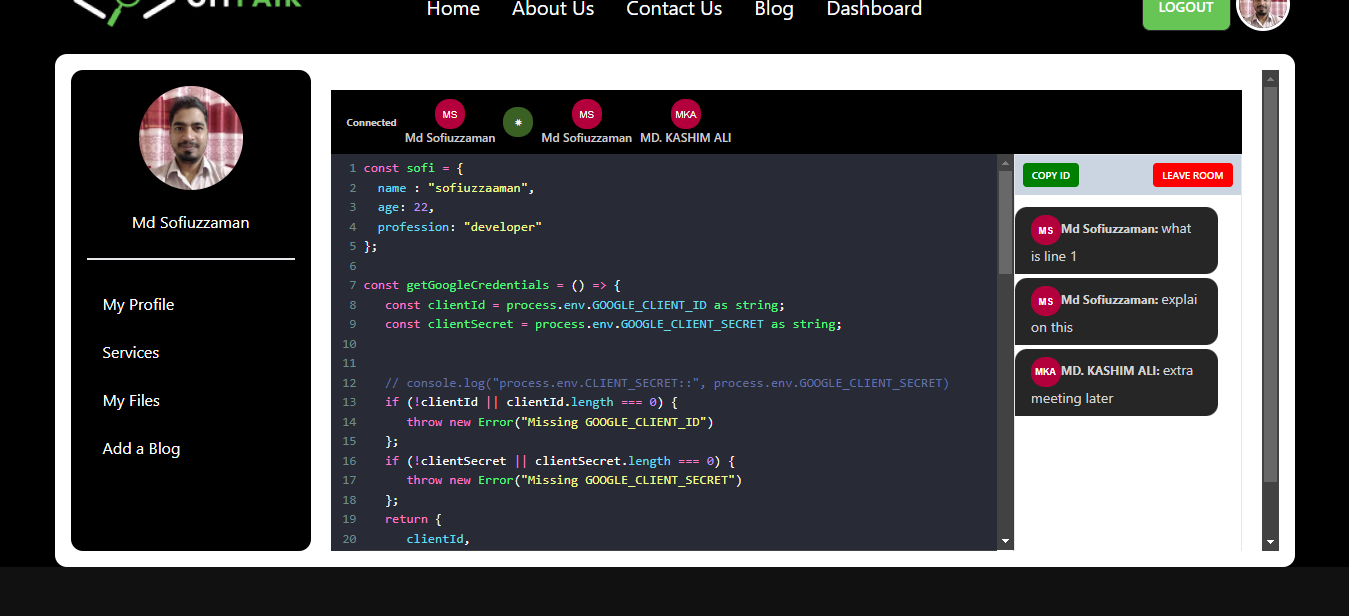Click the 'extra meeting later' chat message
This screenshot has height=616, width=1349.
tap(1116, 383)
